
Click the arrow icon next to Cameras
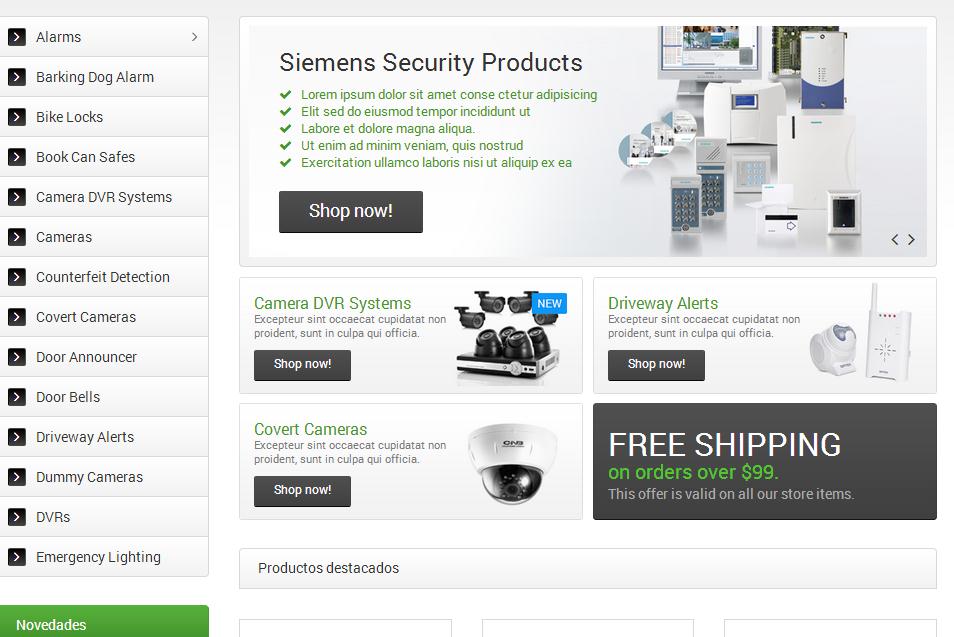pyautogui.click(x=16, y=237)
